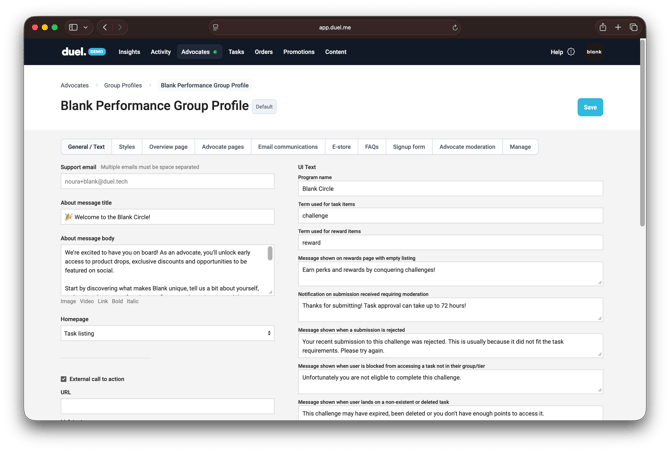Reload the page using the refresh icon
670x452 pixels.
(x=455, y=28)
